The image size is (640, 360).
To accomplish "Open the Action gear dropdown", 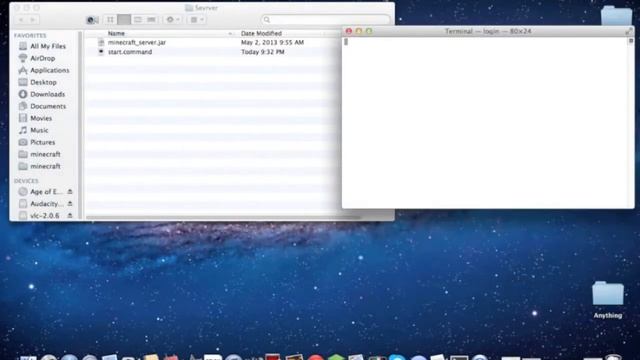I will (x=173, y=20).
